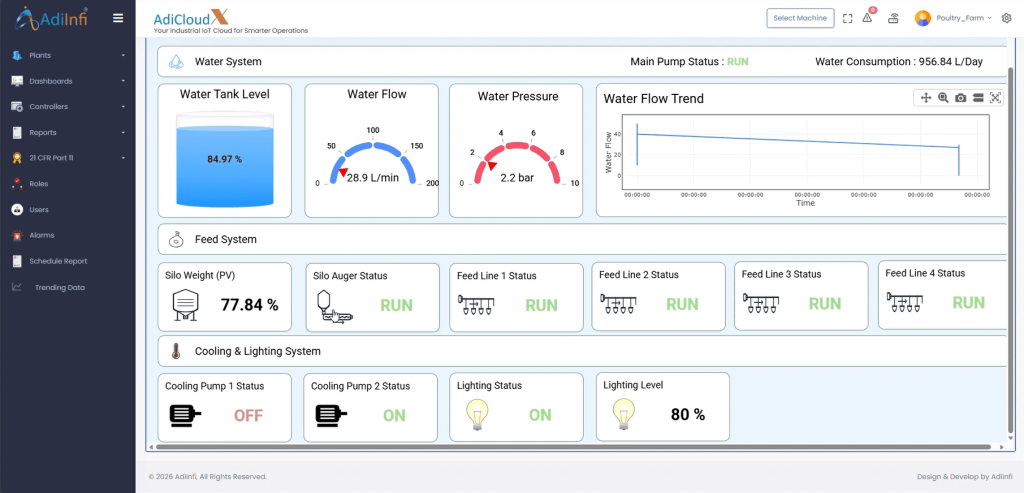Click the feeder line icon in Feed Line 3
Image resolution: width=1024 pixels, height=493 pixels.
761,304
